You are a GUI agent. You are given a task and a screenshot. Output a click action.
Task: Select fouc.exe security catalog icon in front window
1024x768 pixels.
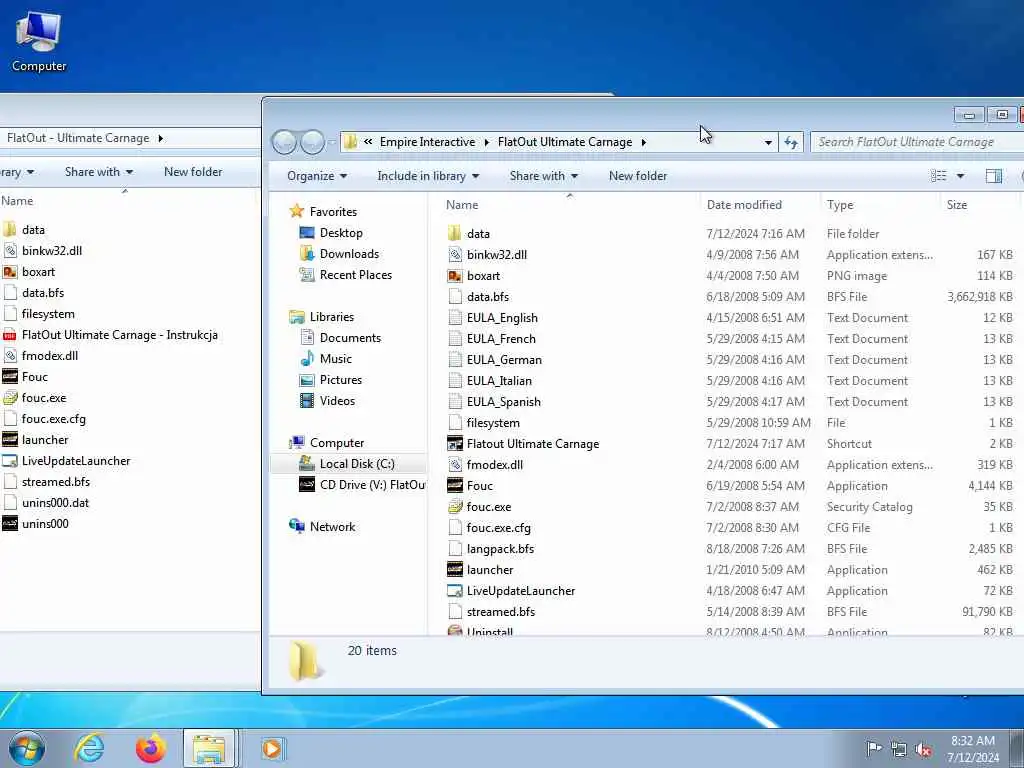455,507
